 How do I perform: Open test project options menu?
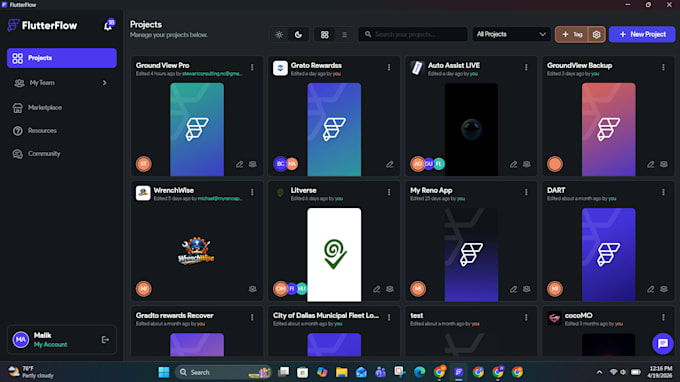526,317
